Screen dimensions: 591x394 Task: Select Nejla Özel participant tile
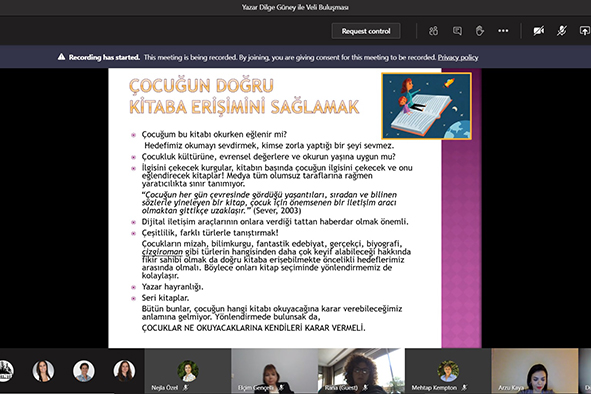click(x=188, y=371)
